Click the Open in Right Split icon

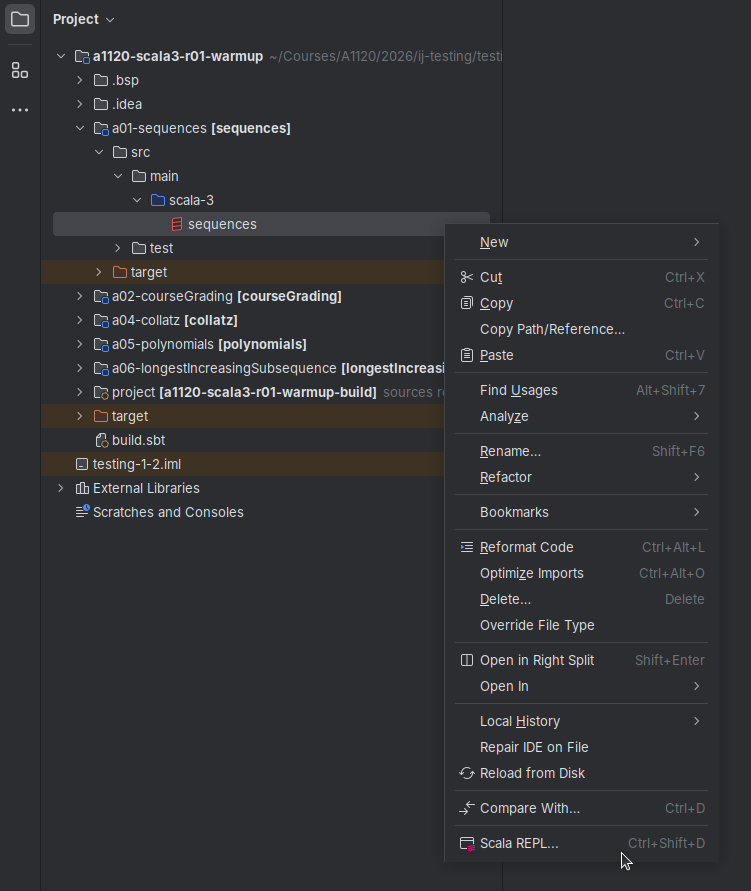(466, 660)
